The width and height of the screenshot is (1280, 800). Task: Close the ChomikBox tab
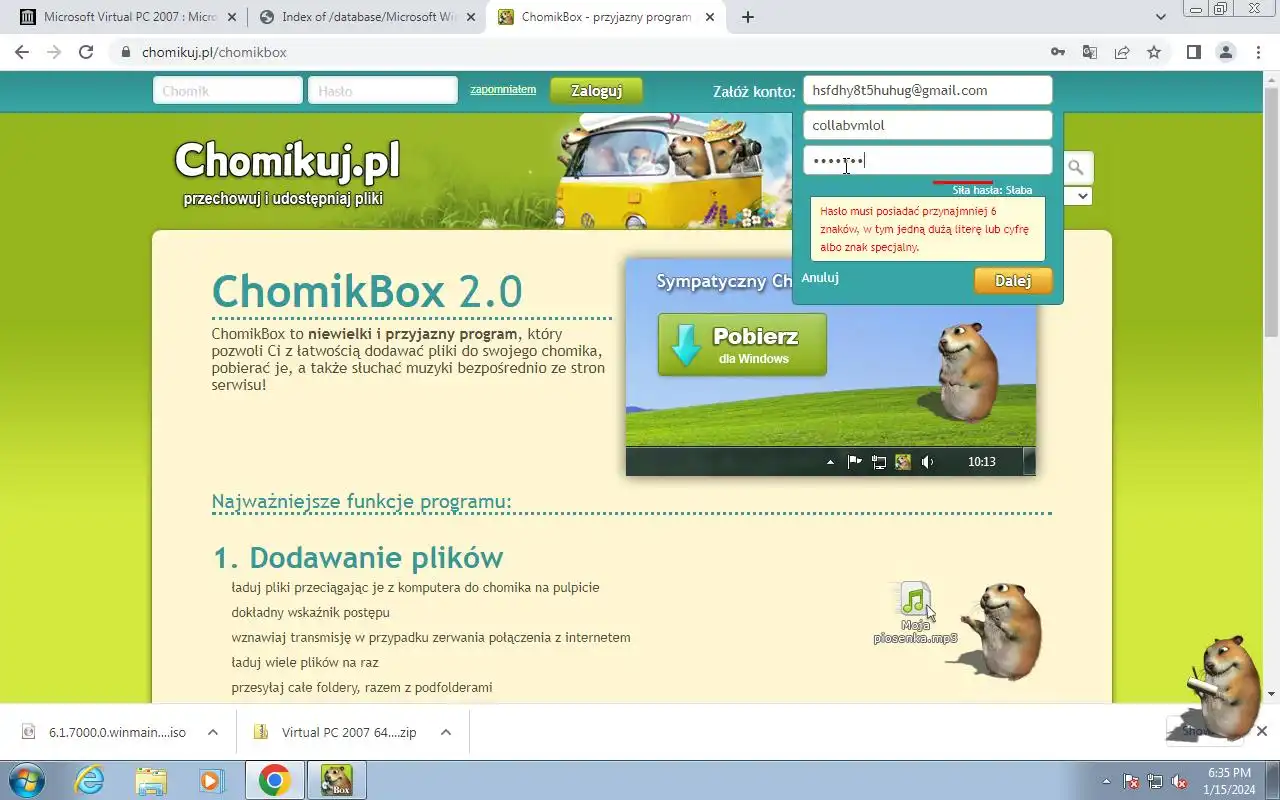(708, 17)
